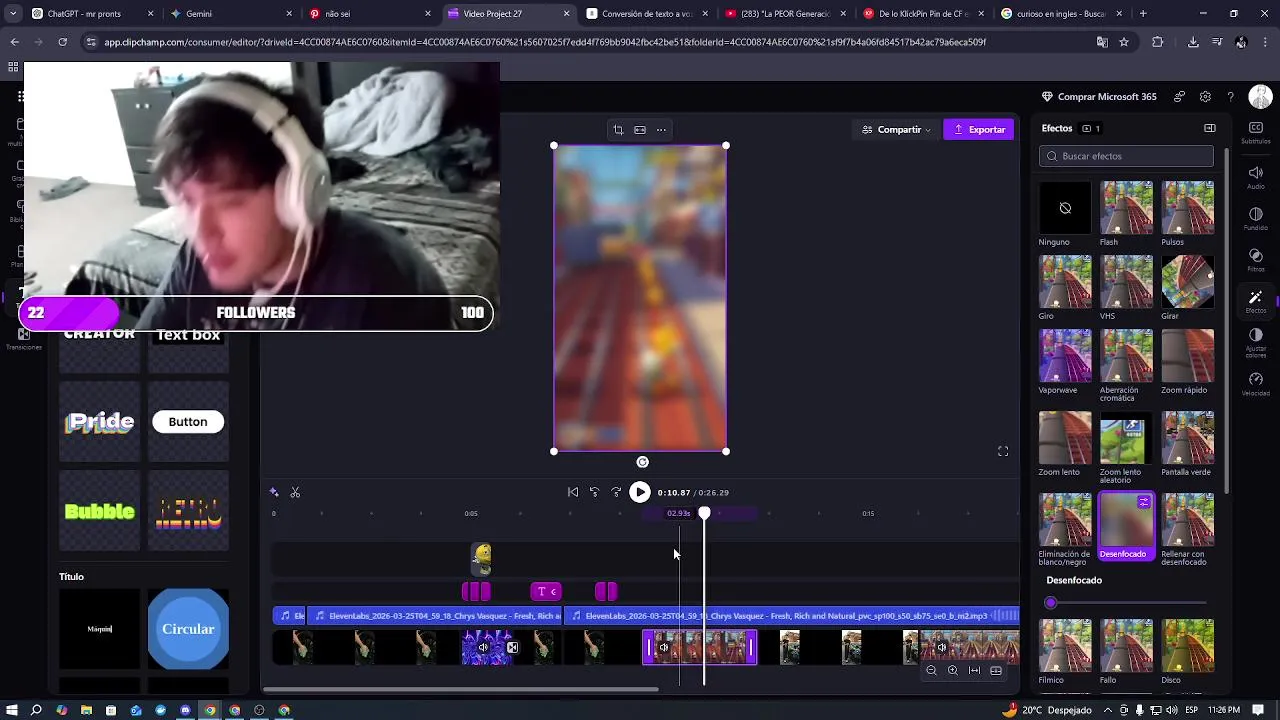This screenshot has height=720, width=1280.
Task: Fit timeline to screen width
Action: pyautogui.click(x=974, y=671)
